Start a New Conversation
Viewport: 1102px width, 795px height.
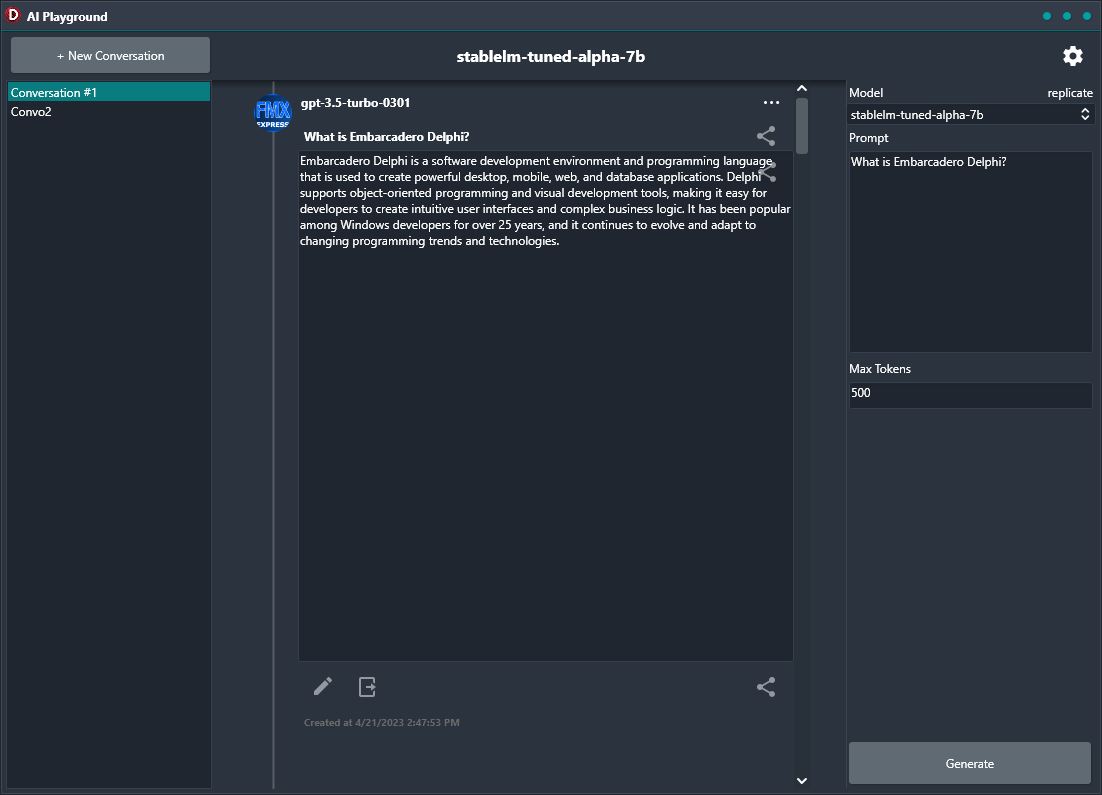109,55
